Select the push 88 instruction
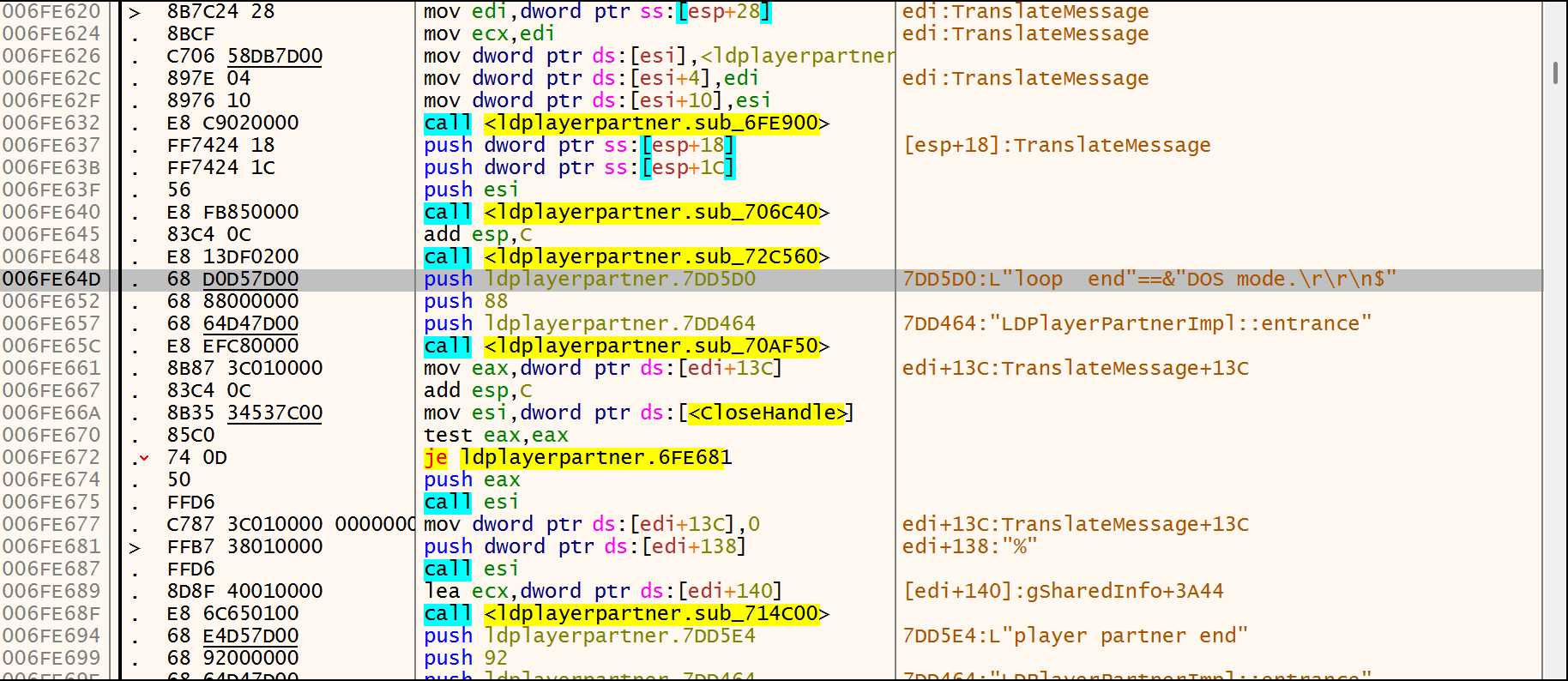 tap(466, 301)
